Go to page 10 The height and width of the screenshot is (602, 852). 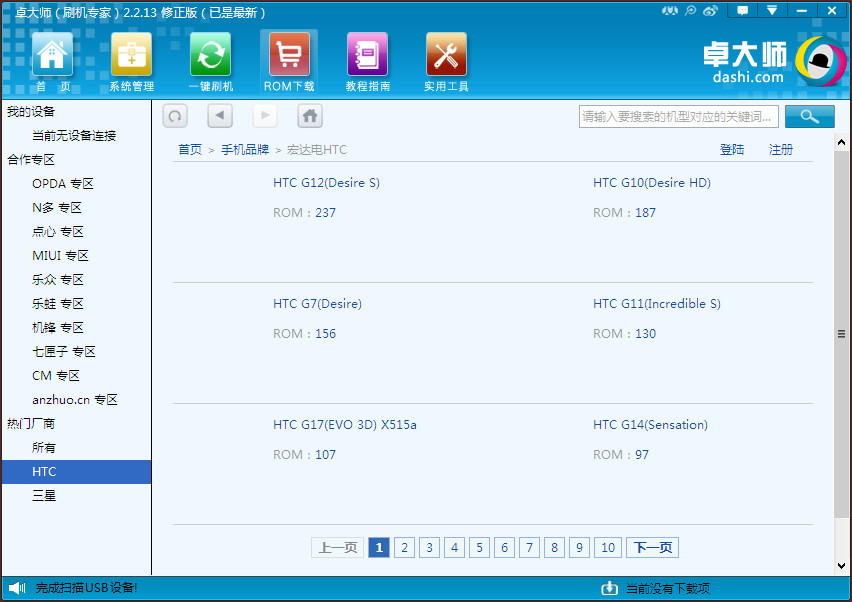608,548
